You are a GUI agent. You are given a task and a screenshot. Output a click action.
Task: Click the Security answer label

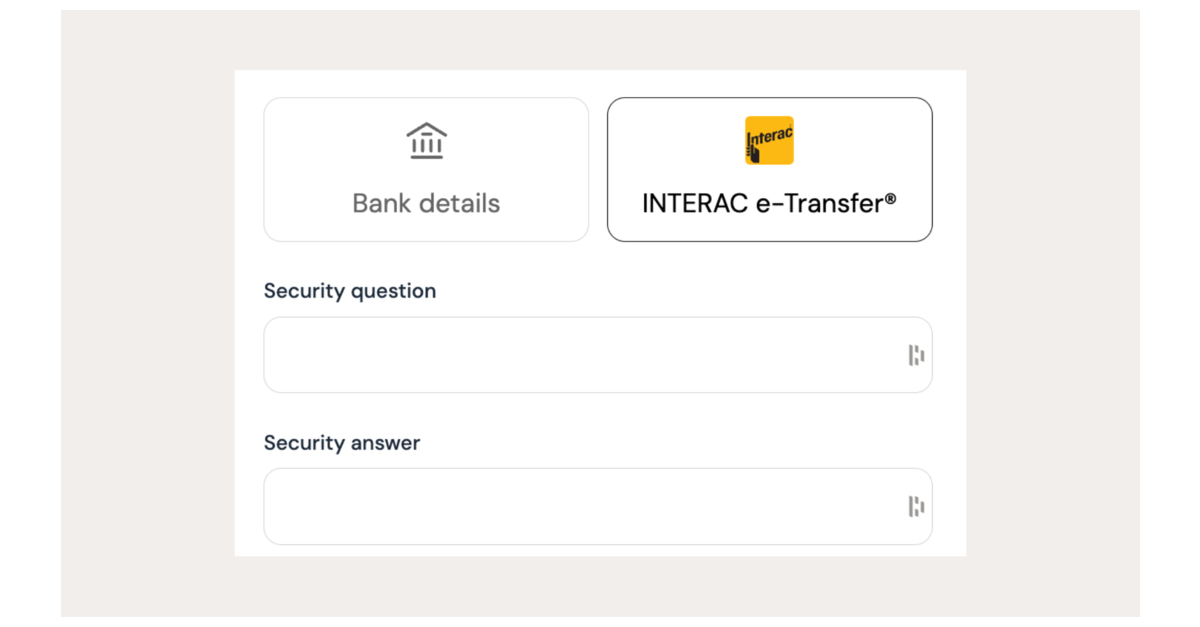(x=341, y=443)
